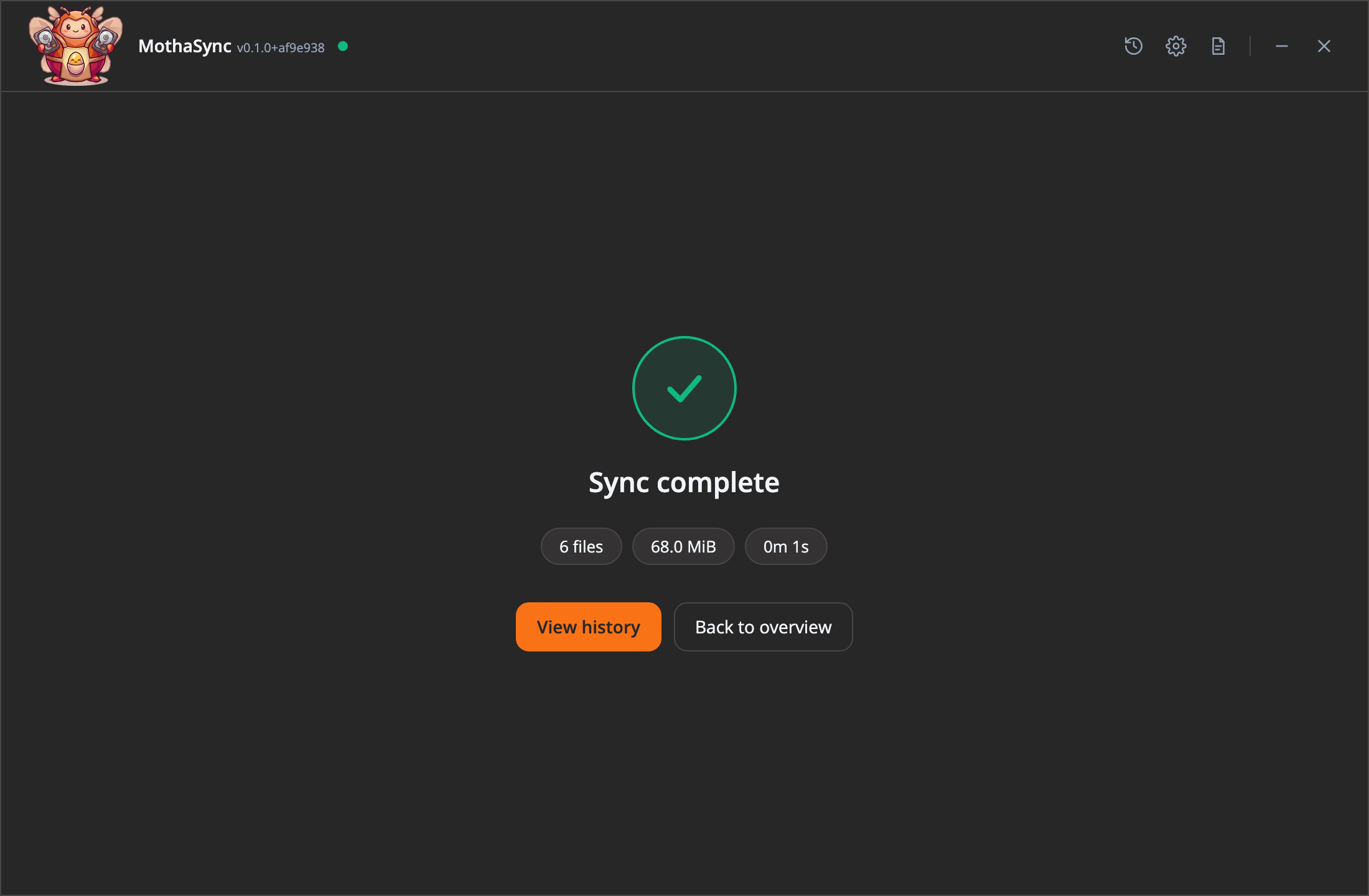Close the MothaSync window
Screen dimensions: 1369x896
click(x=1324, y=46)
